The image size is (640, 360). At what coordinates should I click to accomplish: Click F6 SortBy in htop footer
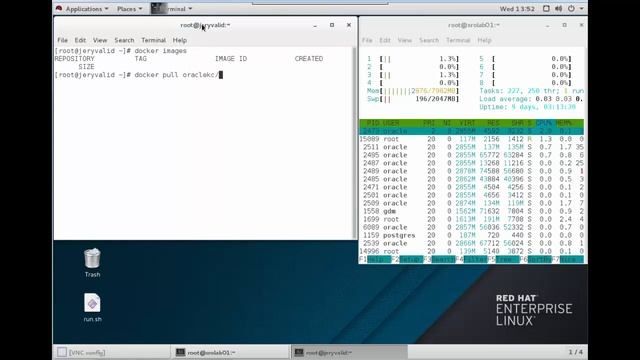pos(535,259)
